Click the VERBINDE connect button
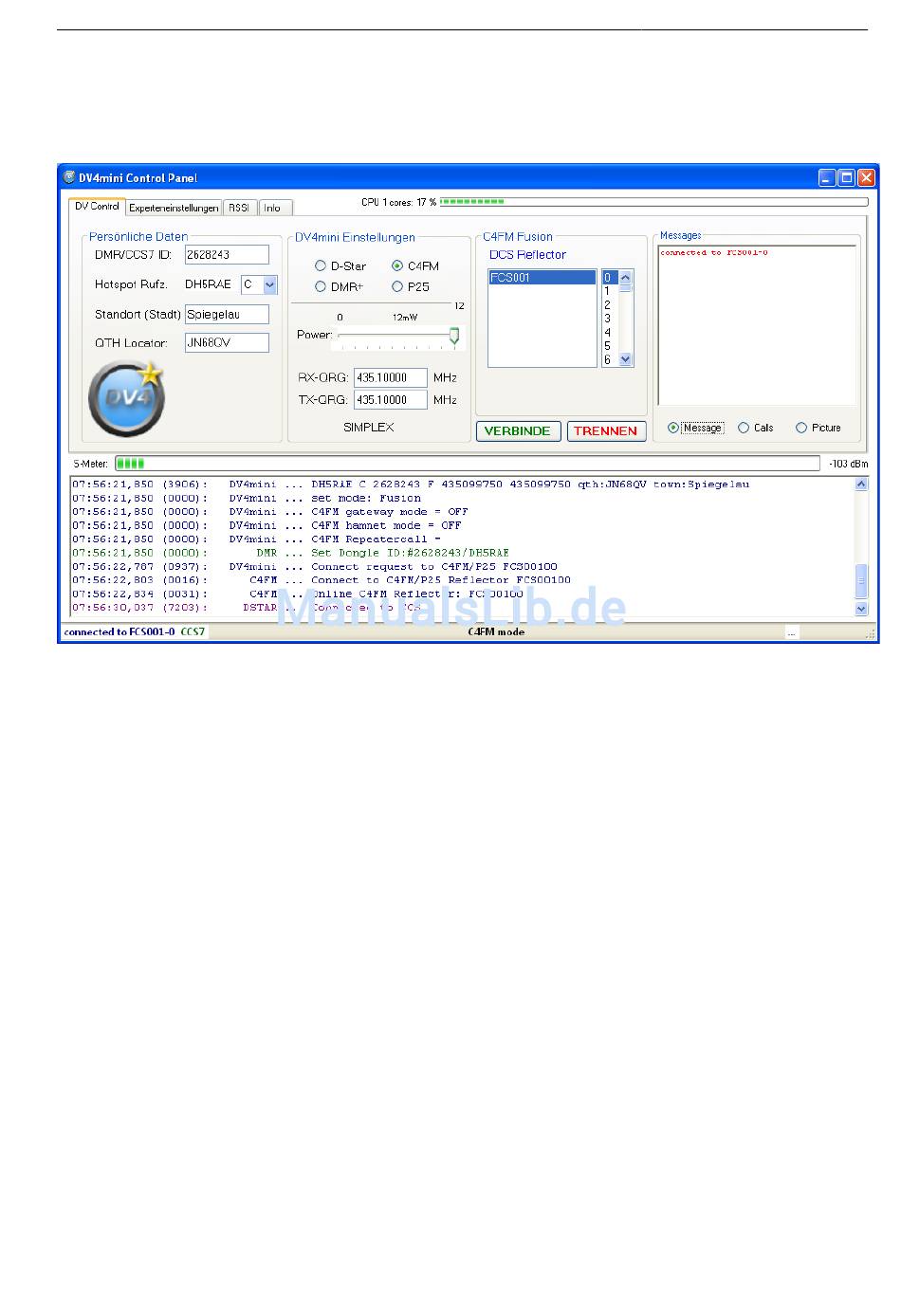This screenshot has height=1316, width=901. (x=518, y=431)
